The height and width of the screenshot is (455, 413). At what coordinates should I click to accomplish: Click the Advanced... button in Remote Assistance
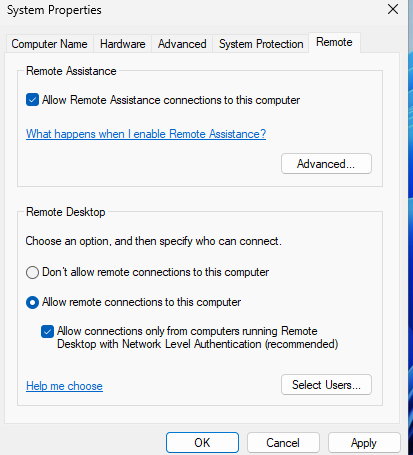point(326,164)
